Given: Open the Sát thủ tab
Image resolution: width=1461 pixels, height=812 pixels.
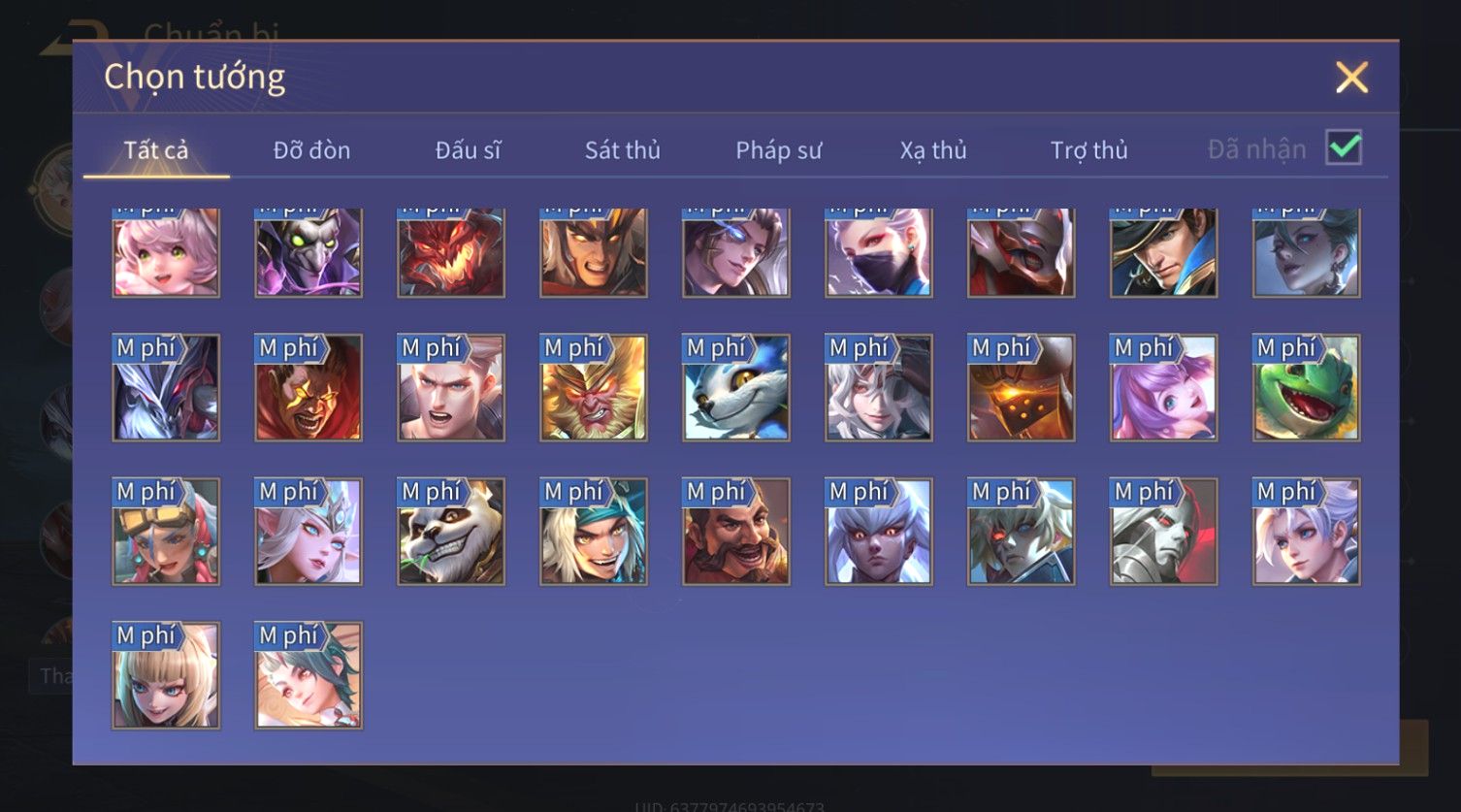Looking at the screenshot, I should click(x=622, y=150).
